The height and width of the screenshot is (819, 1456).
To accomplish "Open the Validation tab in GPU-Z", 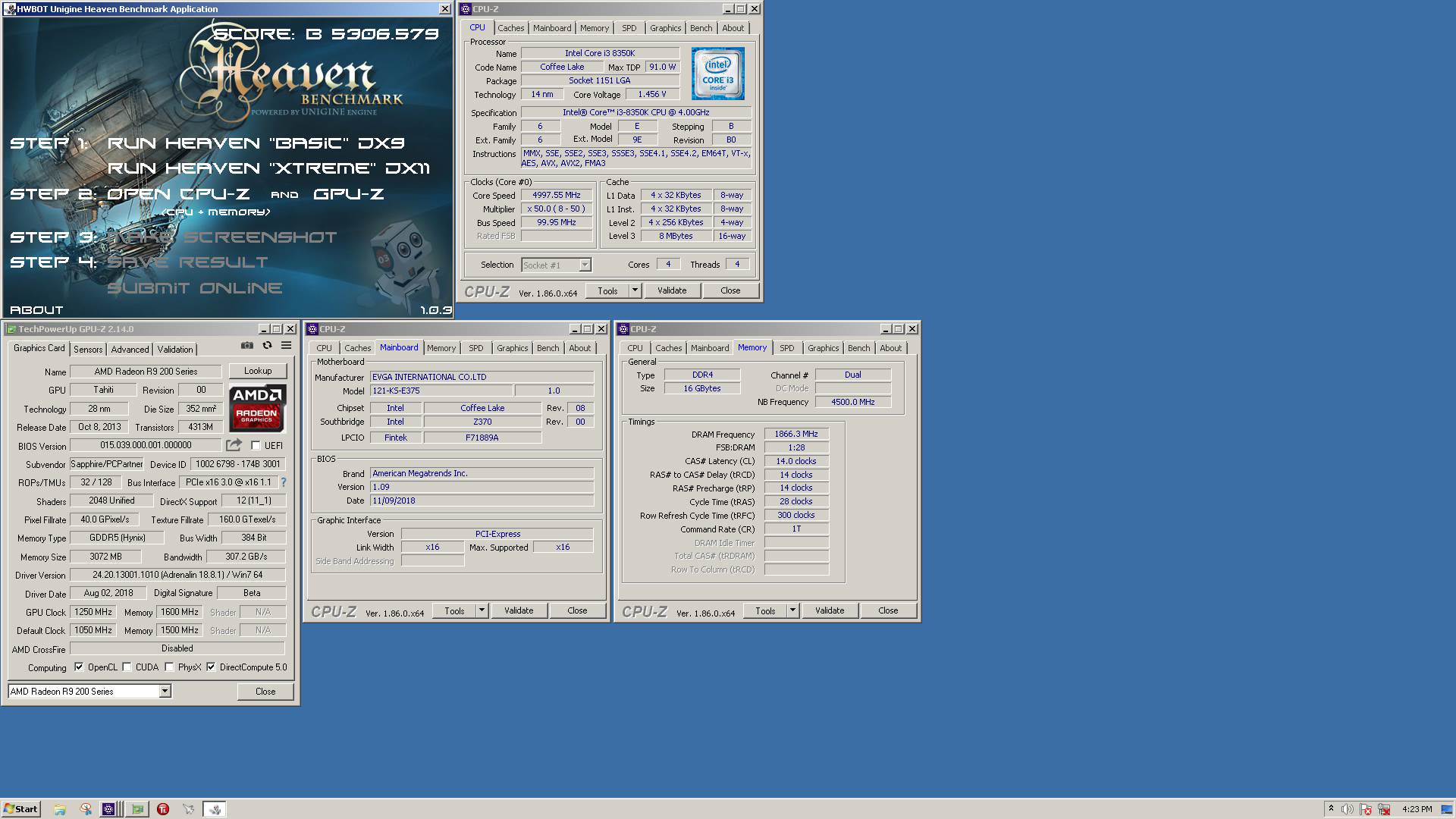I will point(175,349).
